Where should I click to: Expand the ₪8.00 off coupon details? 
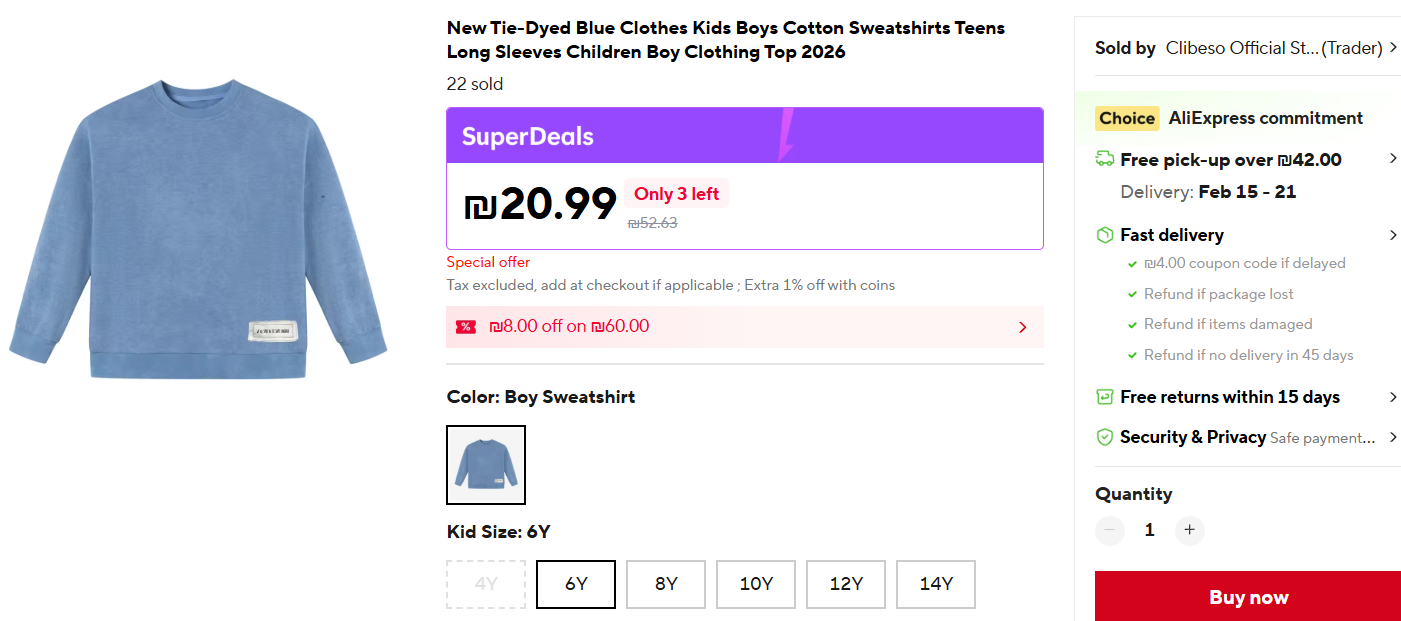1022,327
